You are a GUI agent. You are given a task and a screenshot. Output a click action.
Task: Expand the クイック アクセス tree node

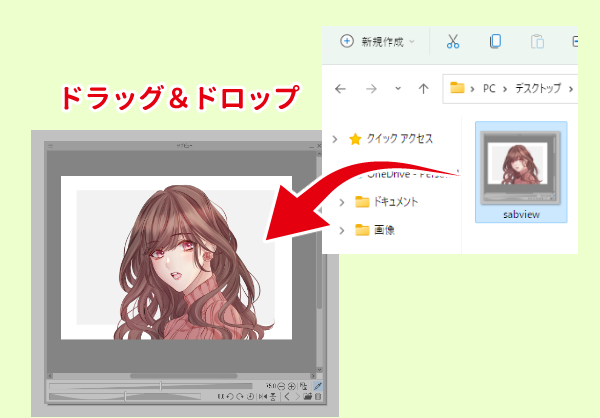pos(335,139)
